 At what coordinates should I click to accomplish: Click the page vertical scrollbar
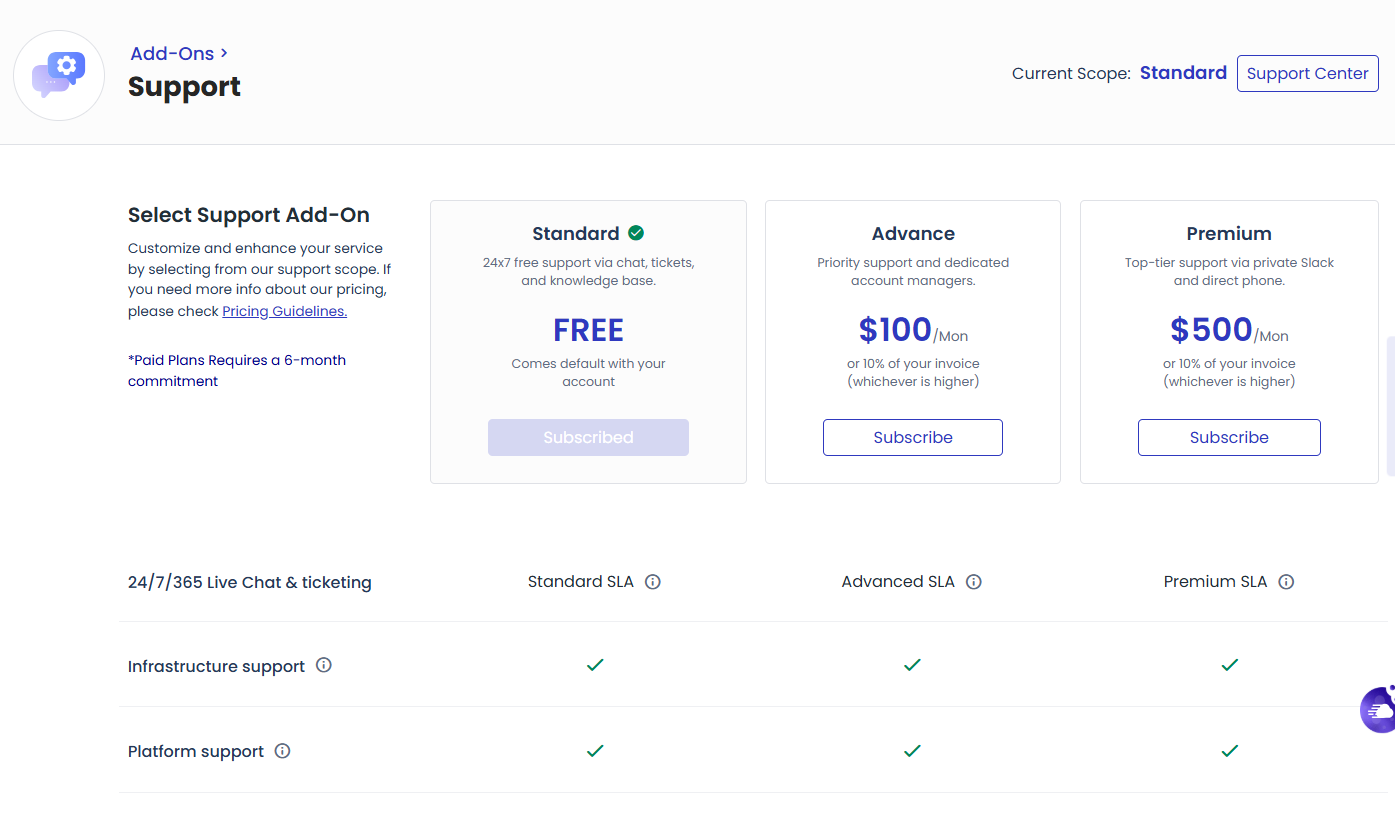pyautogui.click(x=1390, y=405)
